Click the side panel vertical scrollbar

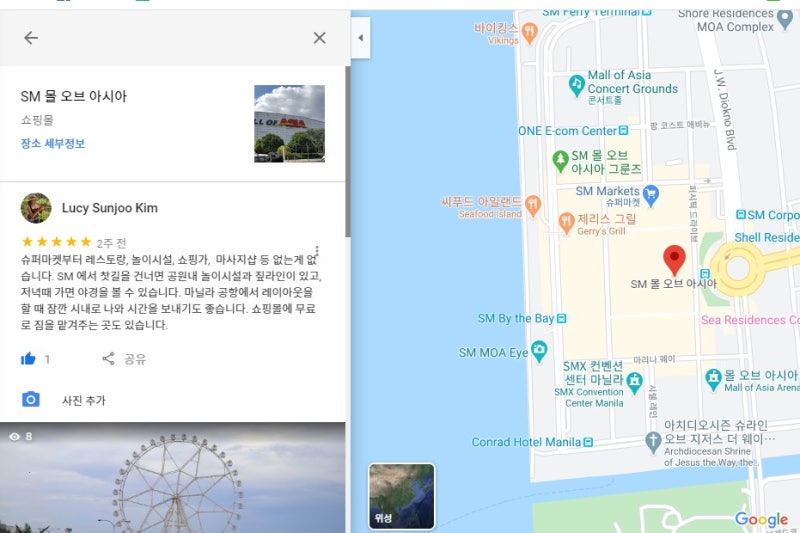(x=348, y=151)
